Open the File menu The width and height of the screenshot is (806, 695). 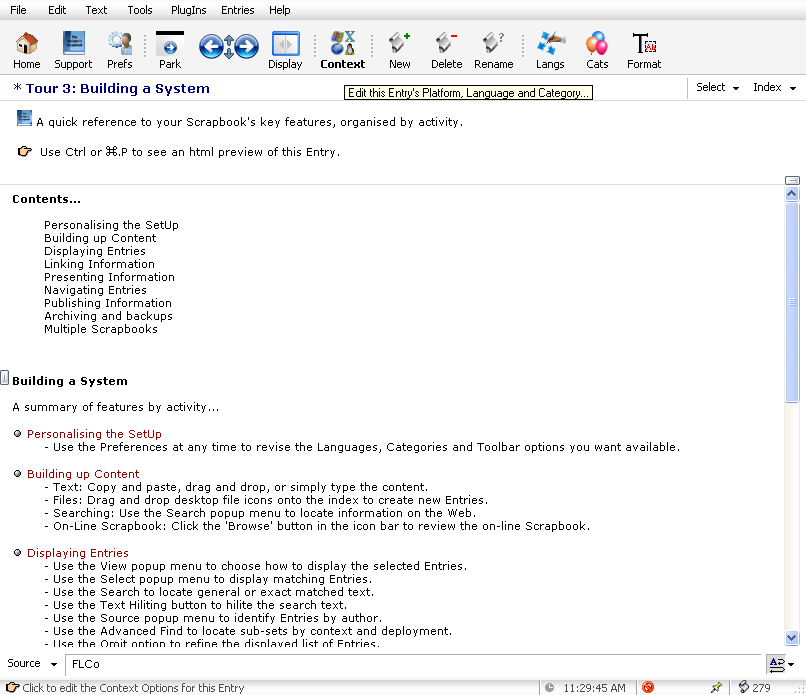pyautogui.click(x=18, y=10)
